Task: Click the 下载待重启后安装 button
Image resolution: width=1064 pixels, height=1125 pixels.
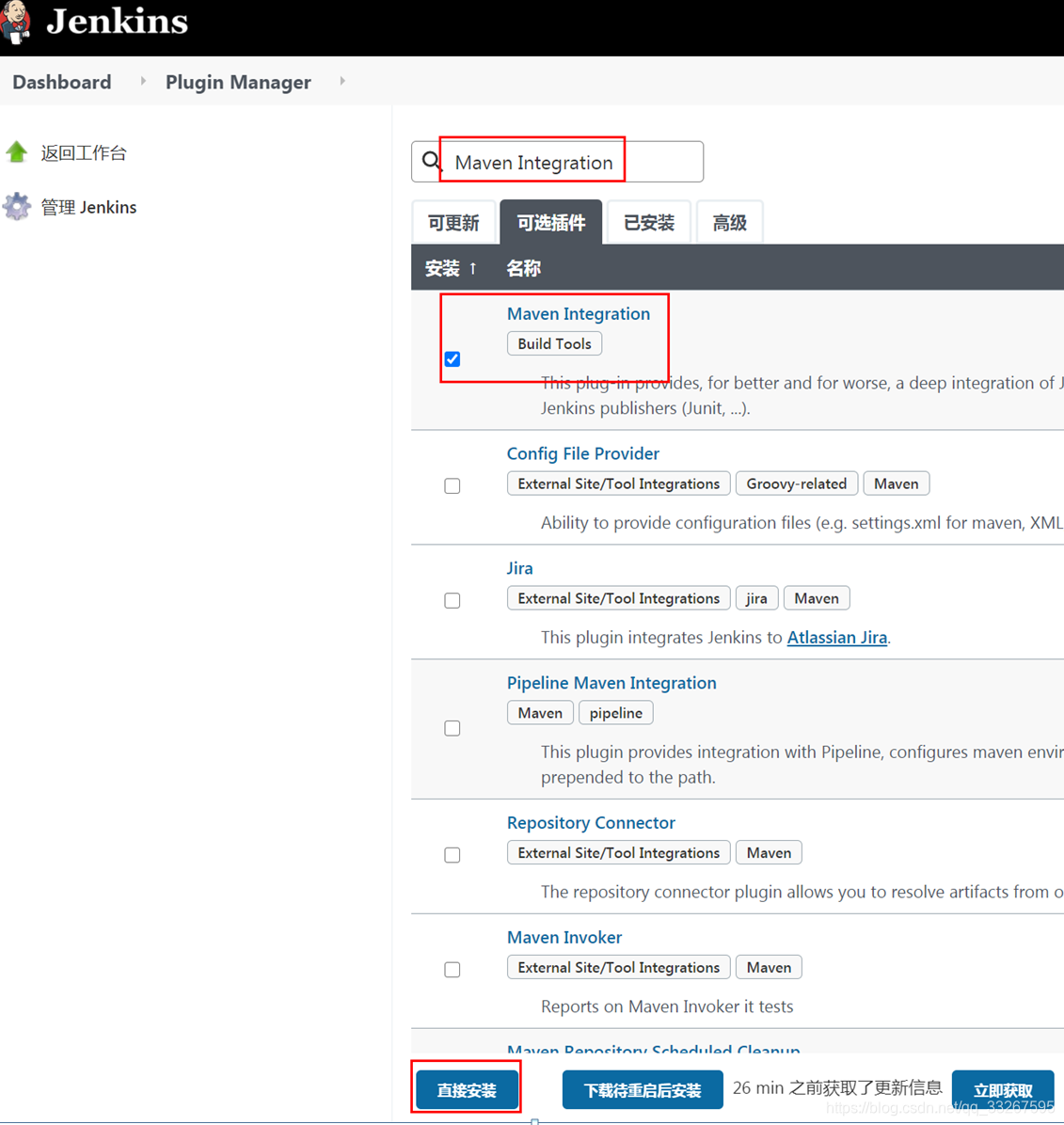Action: tap(643, 1090)
